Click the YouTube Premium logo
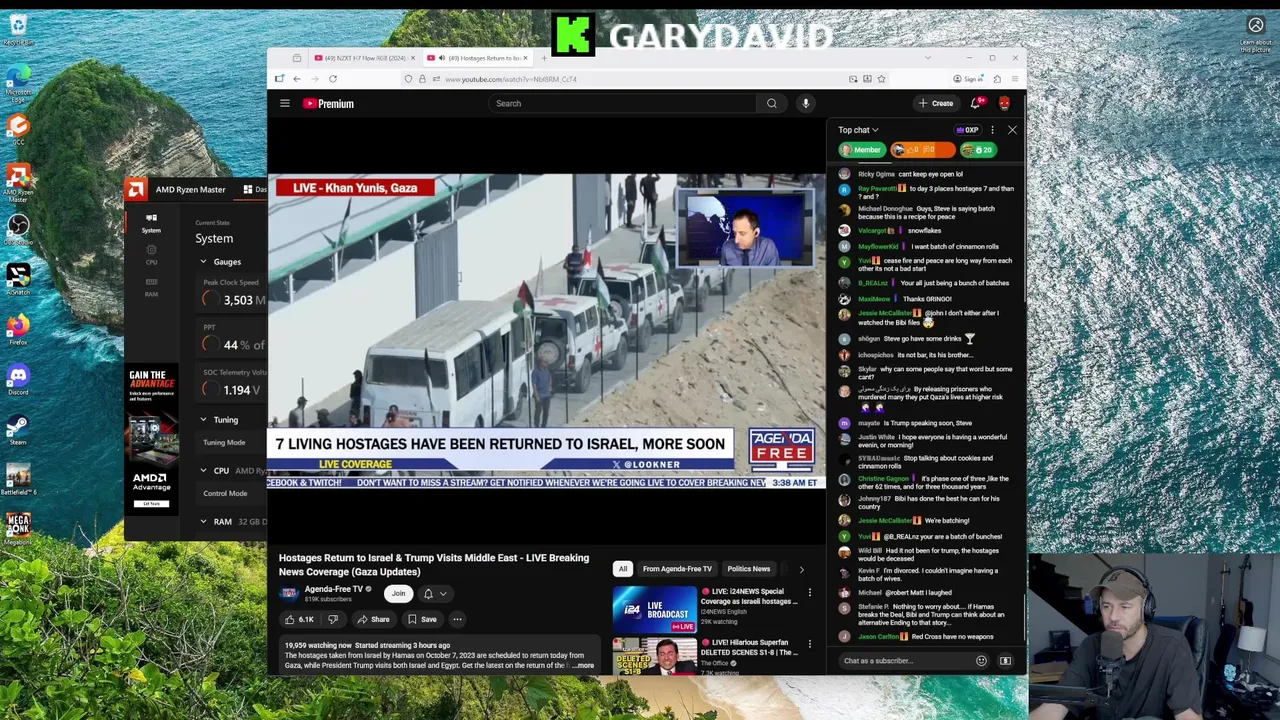Screen dimensions: 1280x720 (x=329, y=103)
